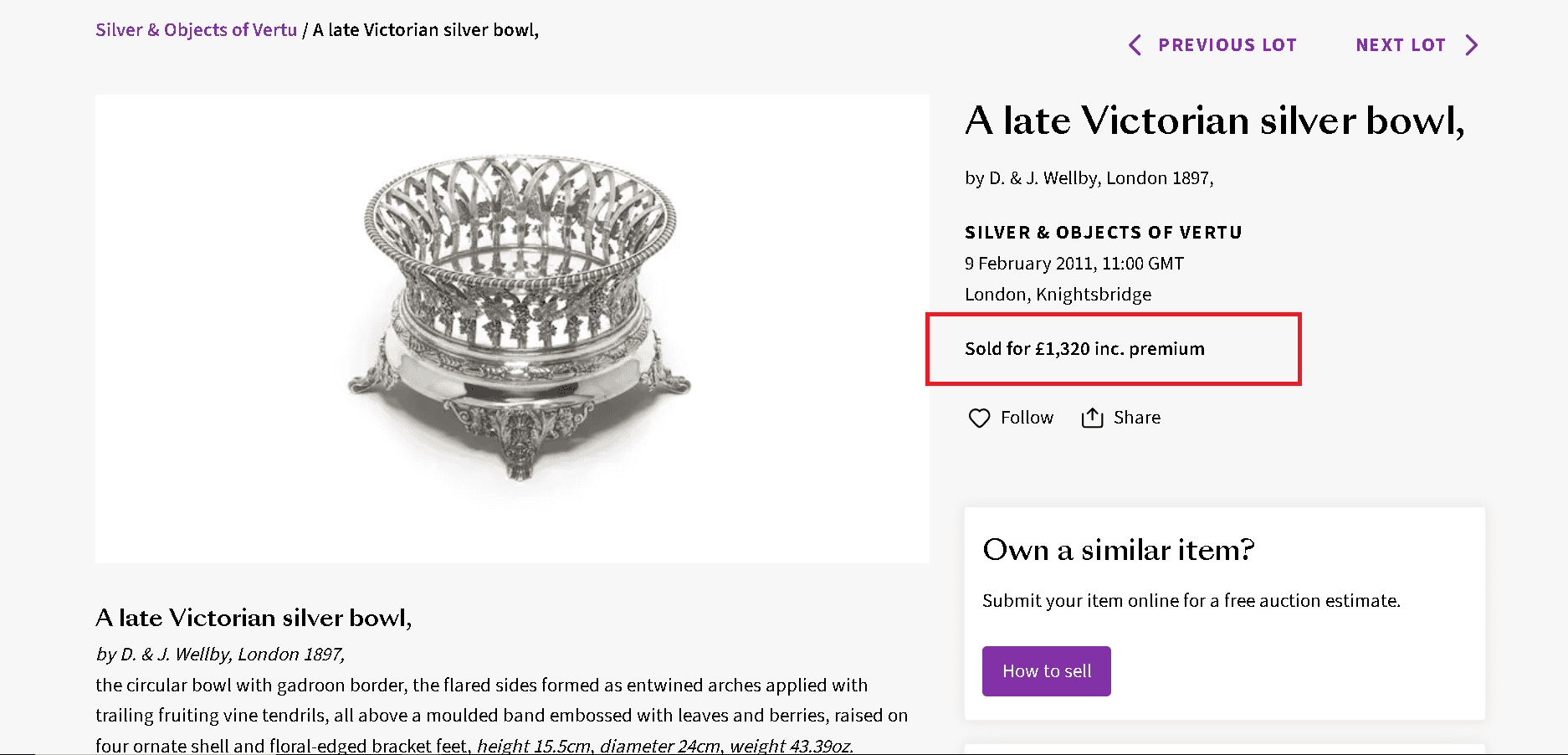
Task: Select the breadcrumb entry for the current lot
Action: [425, 29]
